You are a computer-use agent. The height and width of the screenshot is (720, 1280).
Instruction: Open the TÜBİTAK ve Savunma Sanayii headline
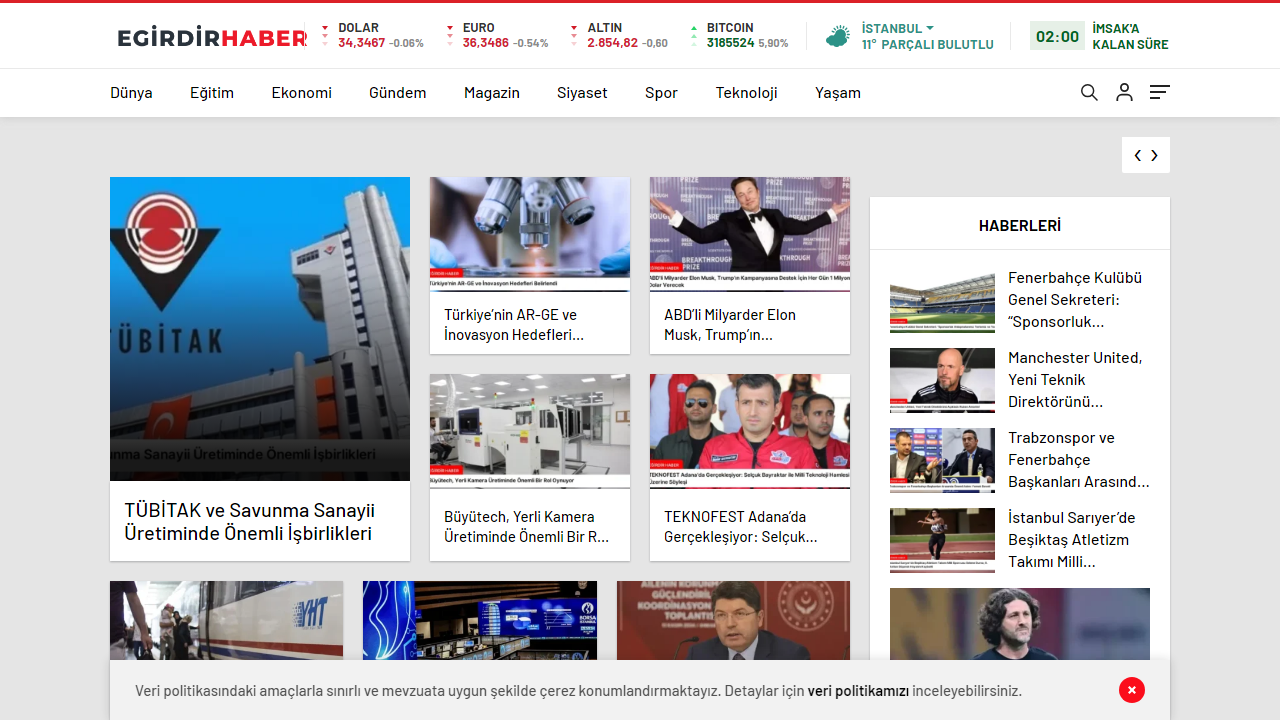(249, 521)
